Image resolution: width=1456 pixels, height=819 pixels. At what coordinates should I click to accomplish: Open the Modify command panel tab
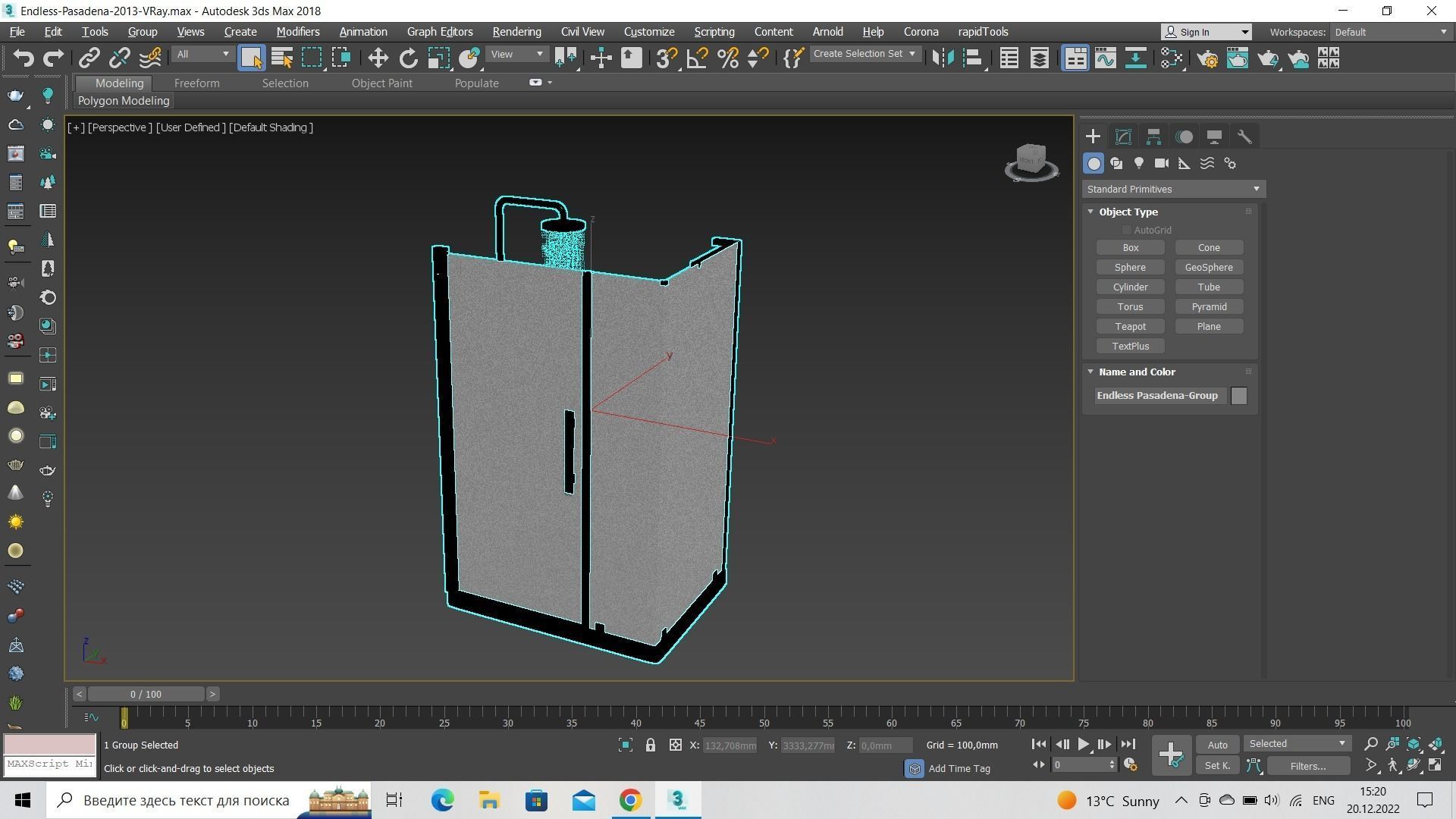[x=1123, y=136]
